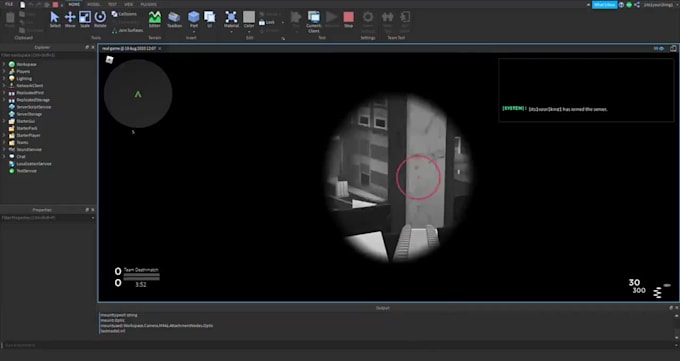The height and width of the screenshot is (361, 680).
Task: Click the Roblox menu icon in game viewport
Action: click(x=109, y=59)
